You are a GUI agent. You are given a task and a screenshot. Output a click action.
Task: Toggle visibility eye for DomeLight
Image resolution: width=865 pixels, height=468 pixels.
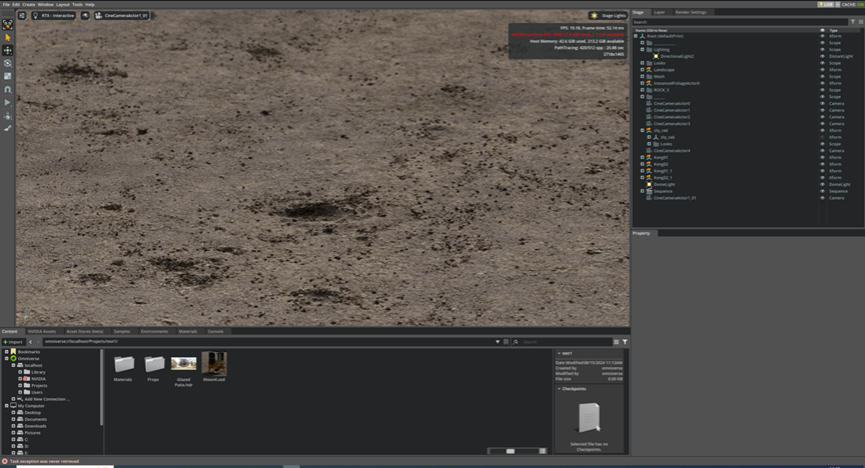tap(823, 184)
